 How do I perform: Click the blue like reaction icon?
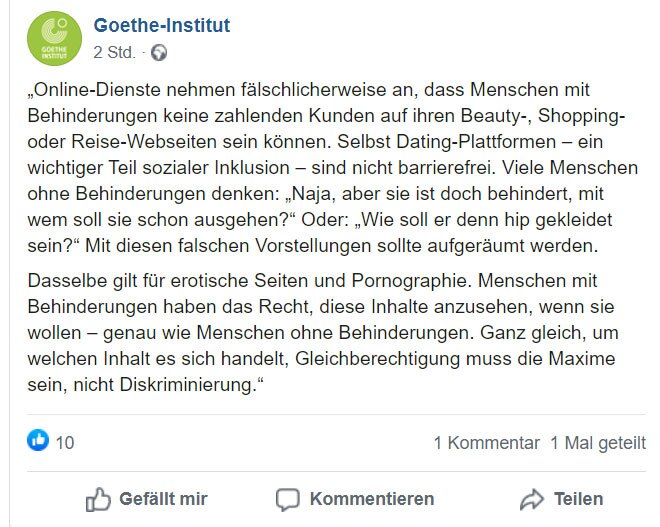coord(38,441)
